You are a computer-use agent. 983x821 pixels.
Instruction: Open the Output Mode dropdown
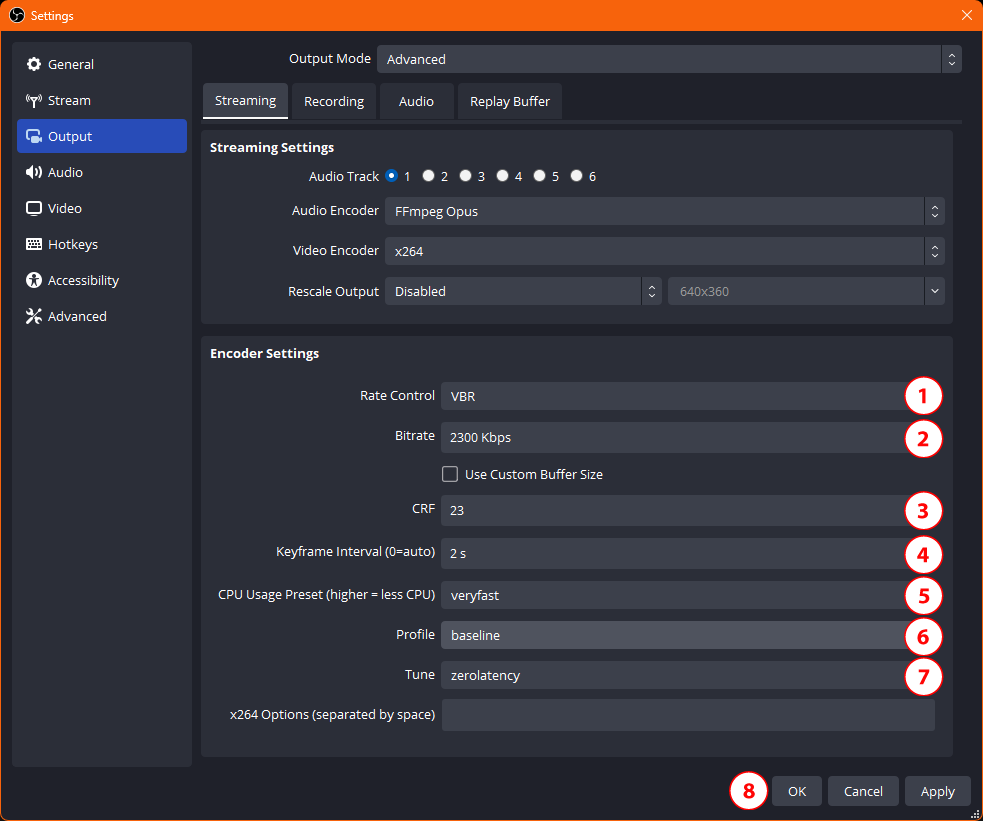[x=669, y=59]
